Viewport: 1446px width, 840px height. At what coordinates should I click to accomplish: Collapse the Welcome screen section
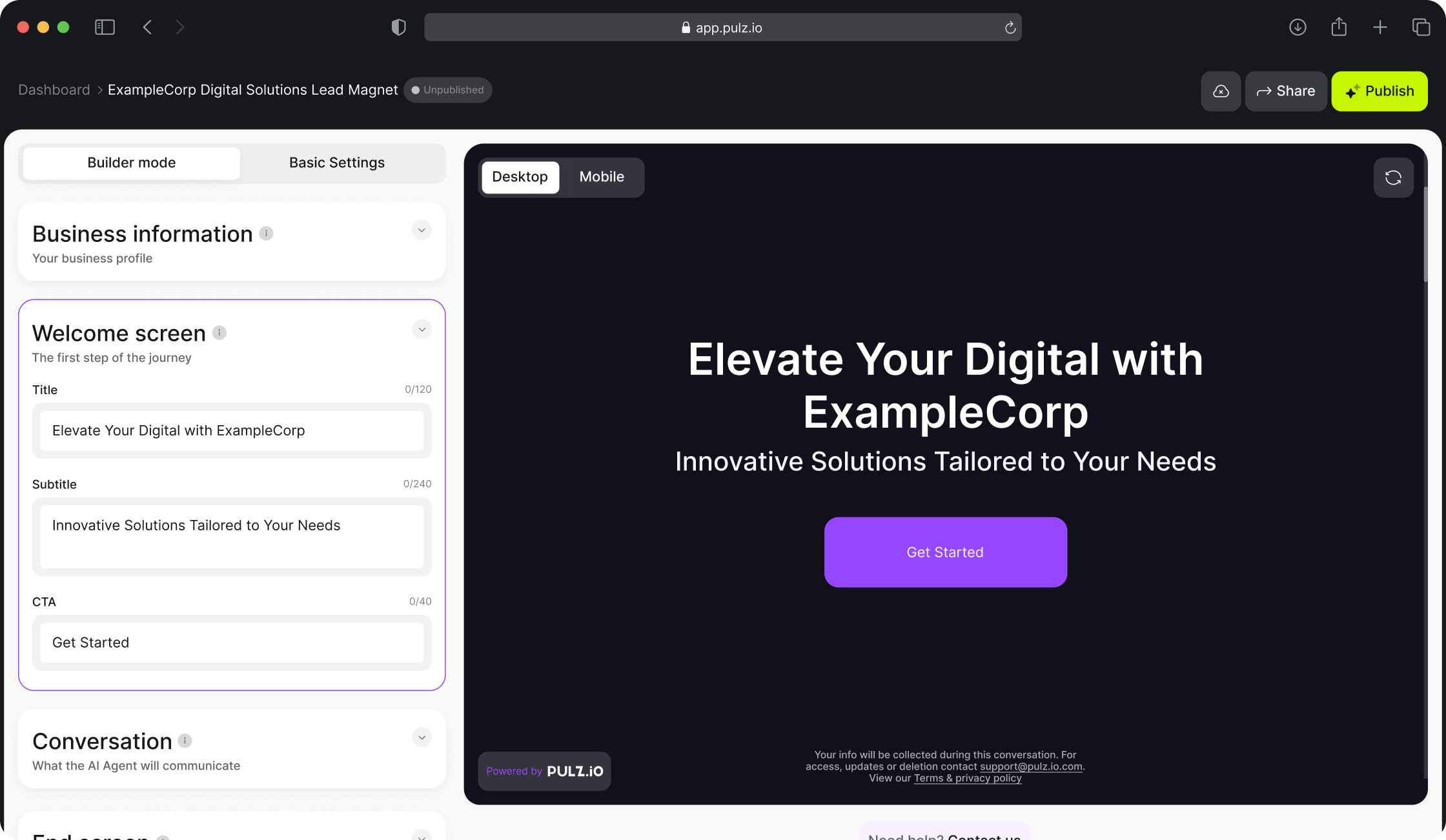pyautogui.click(x=422, y=330)
